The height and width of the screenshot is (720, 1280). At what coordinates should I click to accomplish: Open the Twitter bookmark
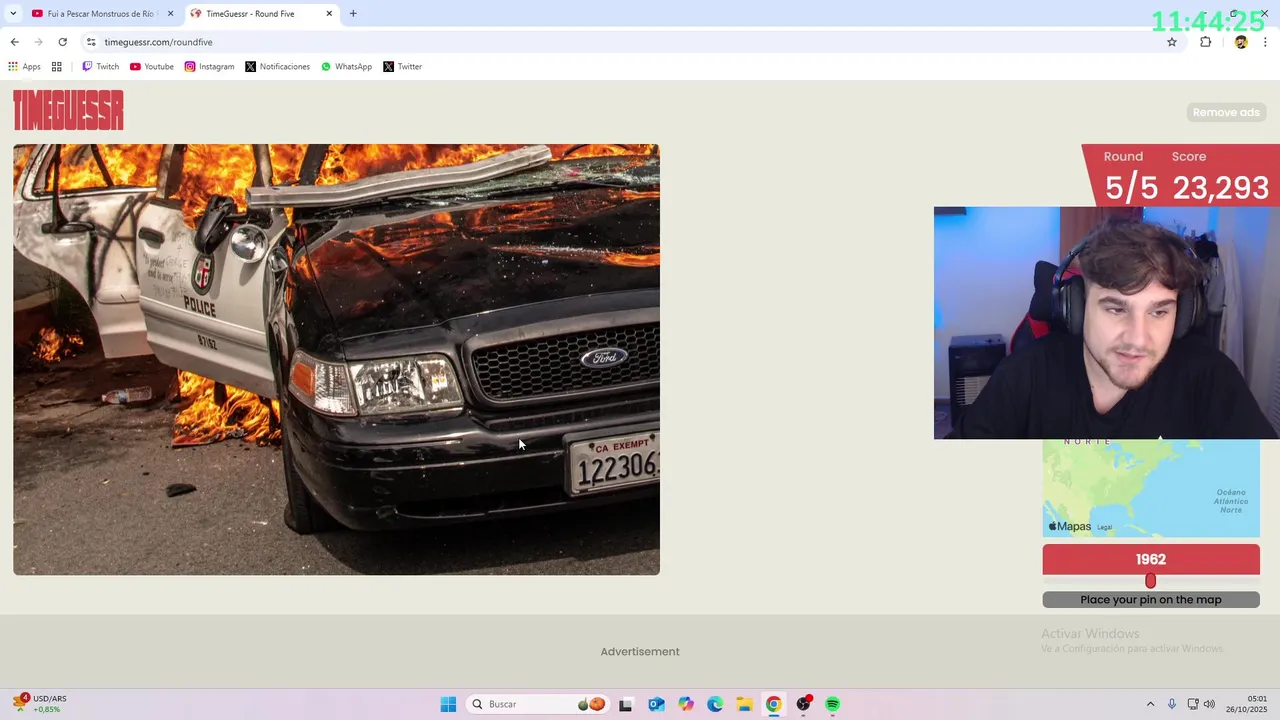point(403,67)
